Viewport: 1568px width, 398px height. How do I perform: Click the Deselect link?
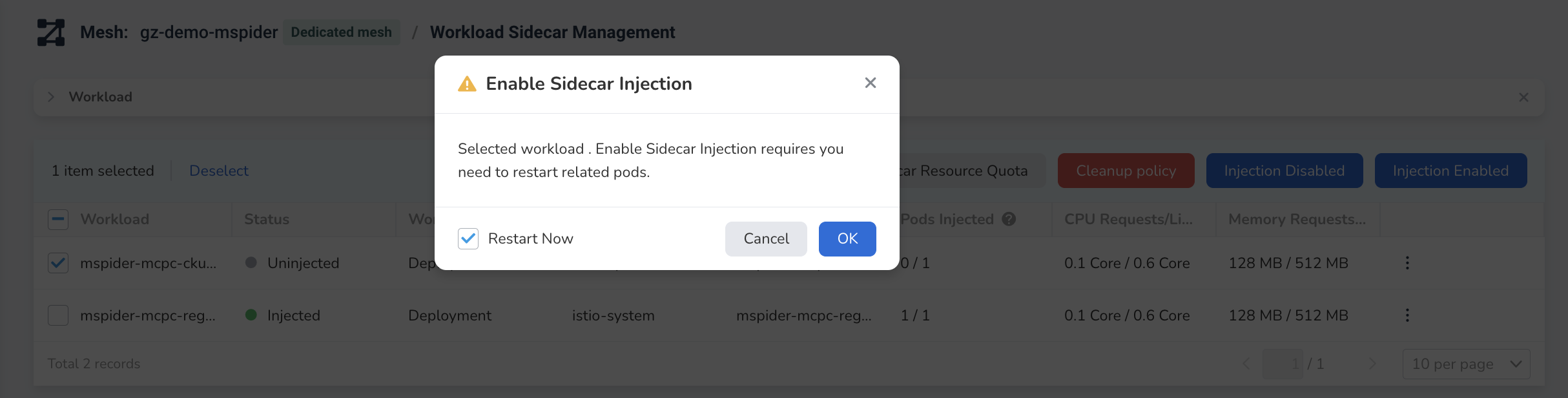pyautogui.click(x=219, y=171)
